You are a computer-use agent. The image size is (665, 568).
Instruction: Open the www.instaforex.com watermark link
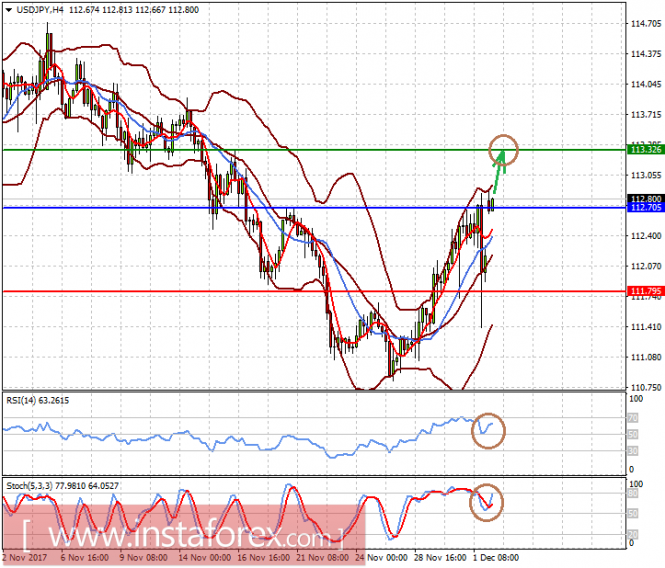[185, 523]
